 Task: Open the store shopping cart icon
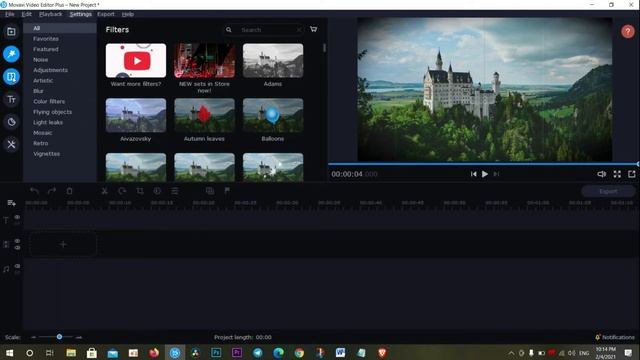tap(313, 29)
